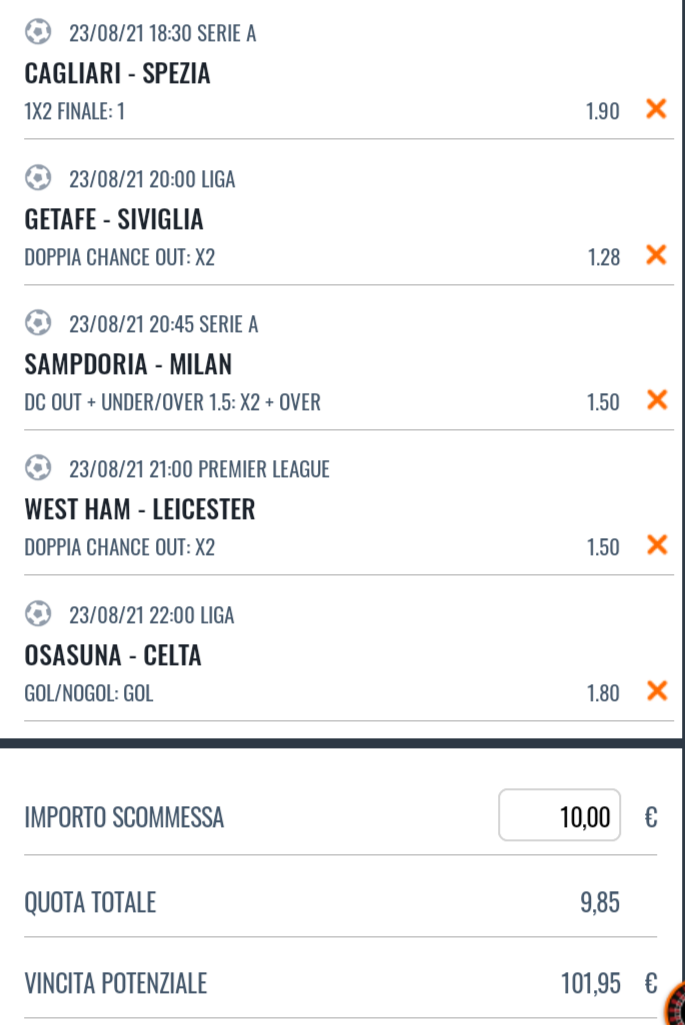The image size is (685, 1025).
Task: Open the Getafe - Siviglia match
Action: (113, 218)
